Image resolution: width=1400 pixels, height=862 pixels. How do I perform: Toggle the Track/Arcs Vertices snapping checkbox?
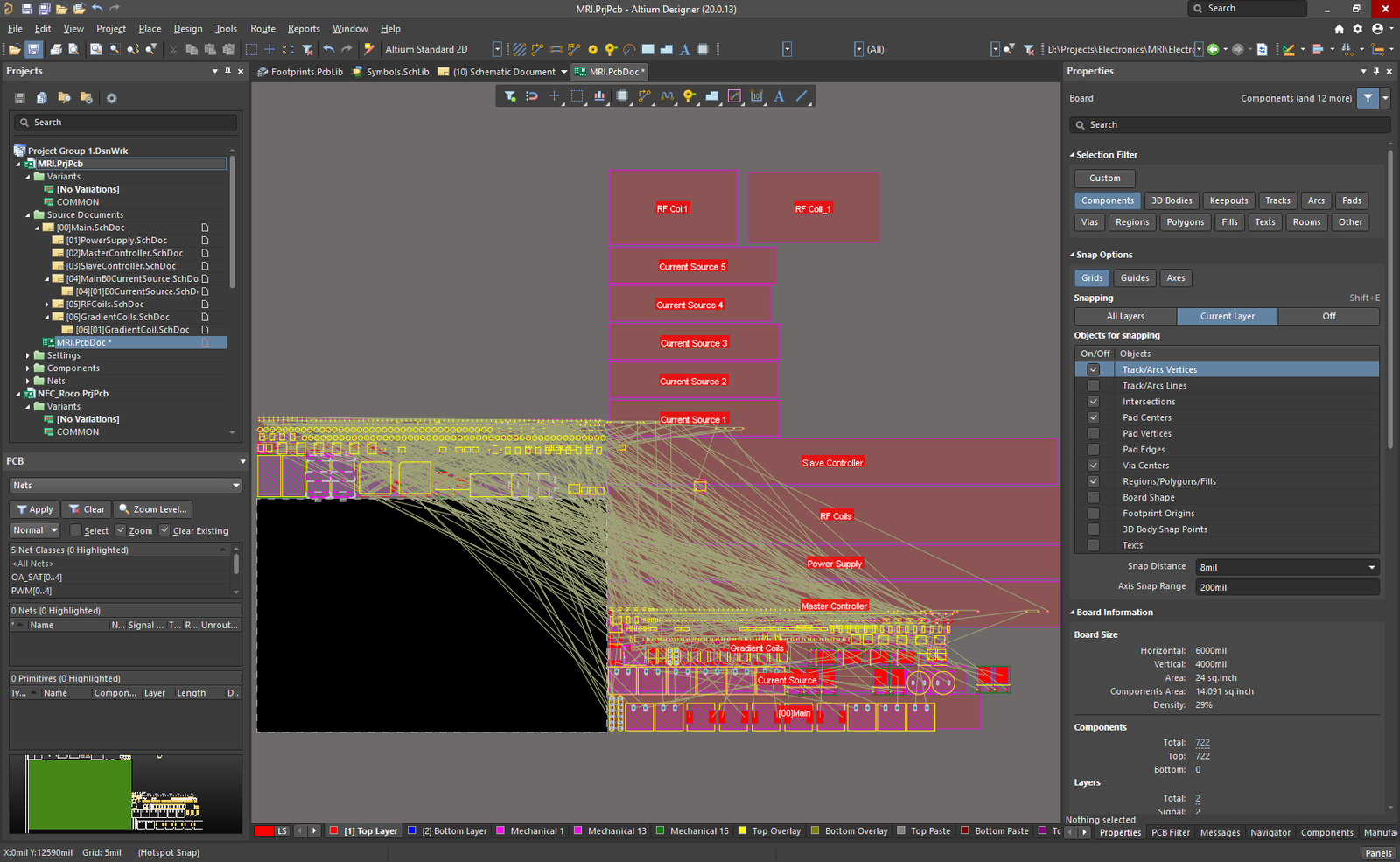1093,369
